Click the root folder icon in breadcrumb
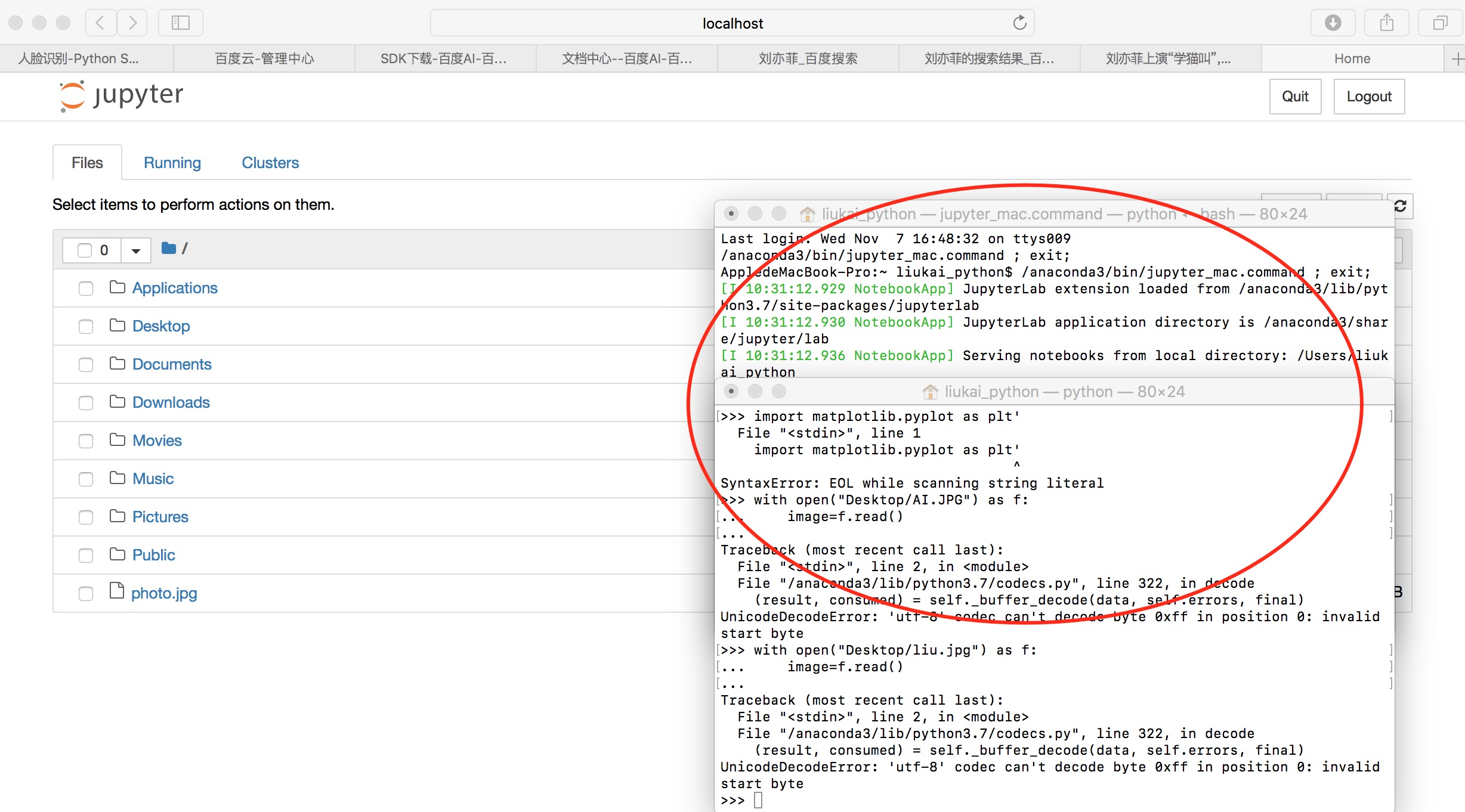The width and height of the screenshot is (1465, 812). [169, 248]
